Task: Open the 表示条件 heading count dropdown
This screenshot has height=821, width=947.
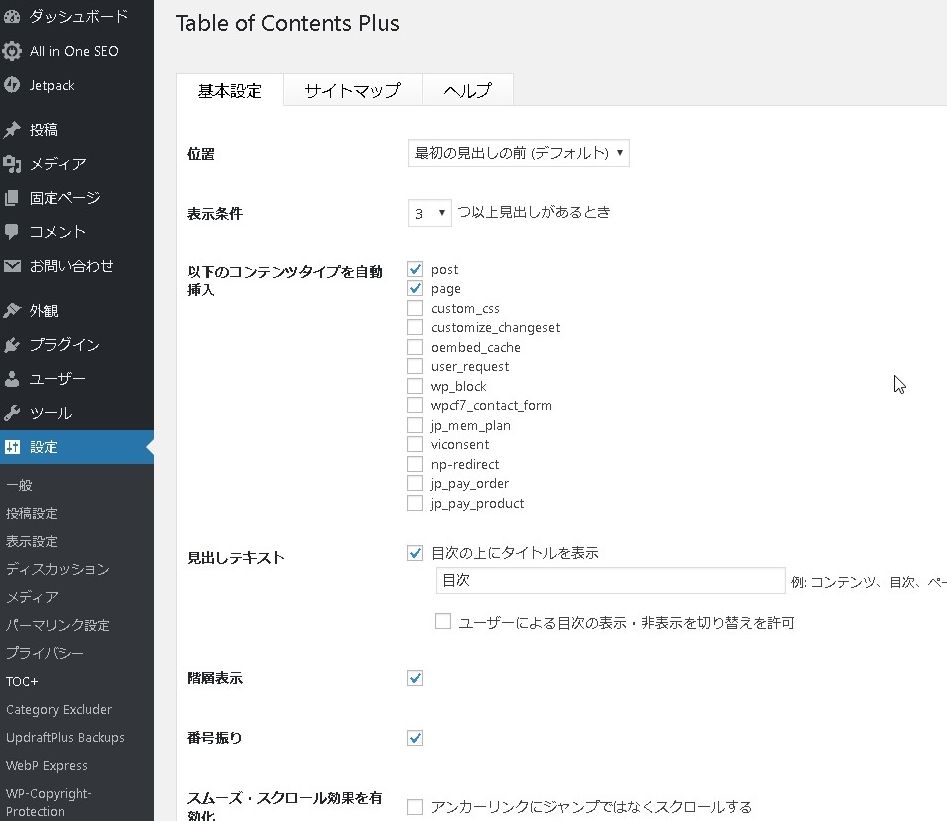Action: pyautogui.click(x=430, y=213)
